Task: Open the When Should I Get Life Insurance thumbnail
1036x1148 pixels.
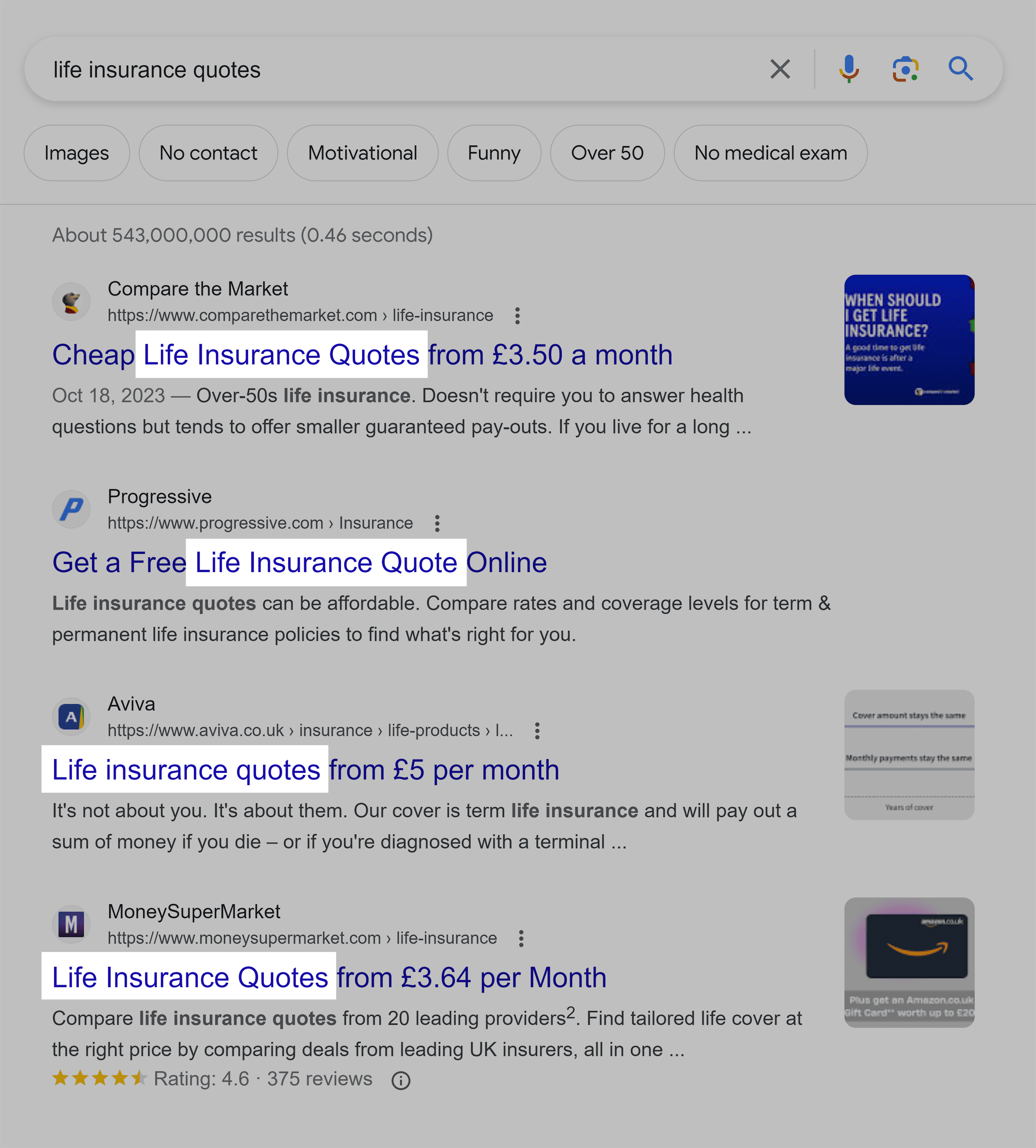Action: point(909,340)
